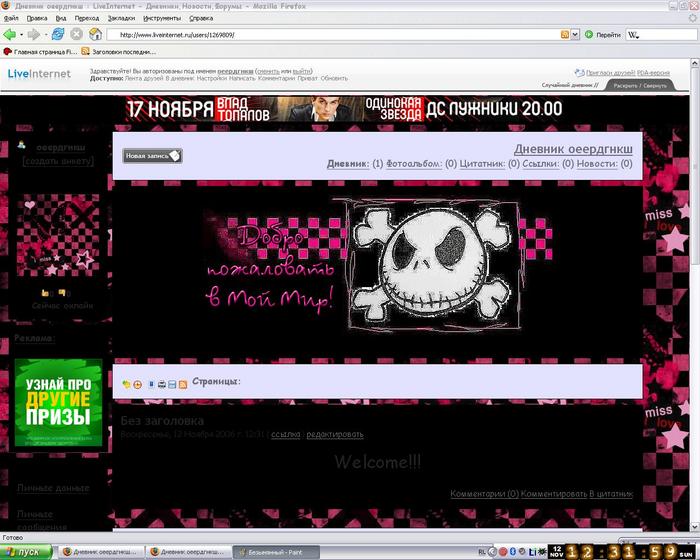Viewport: 700px width, 560px height.
Task: Click the red circle tray icon
Action: (x=503, y=552)
